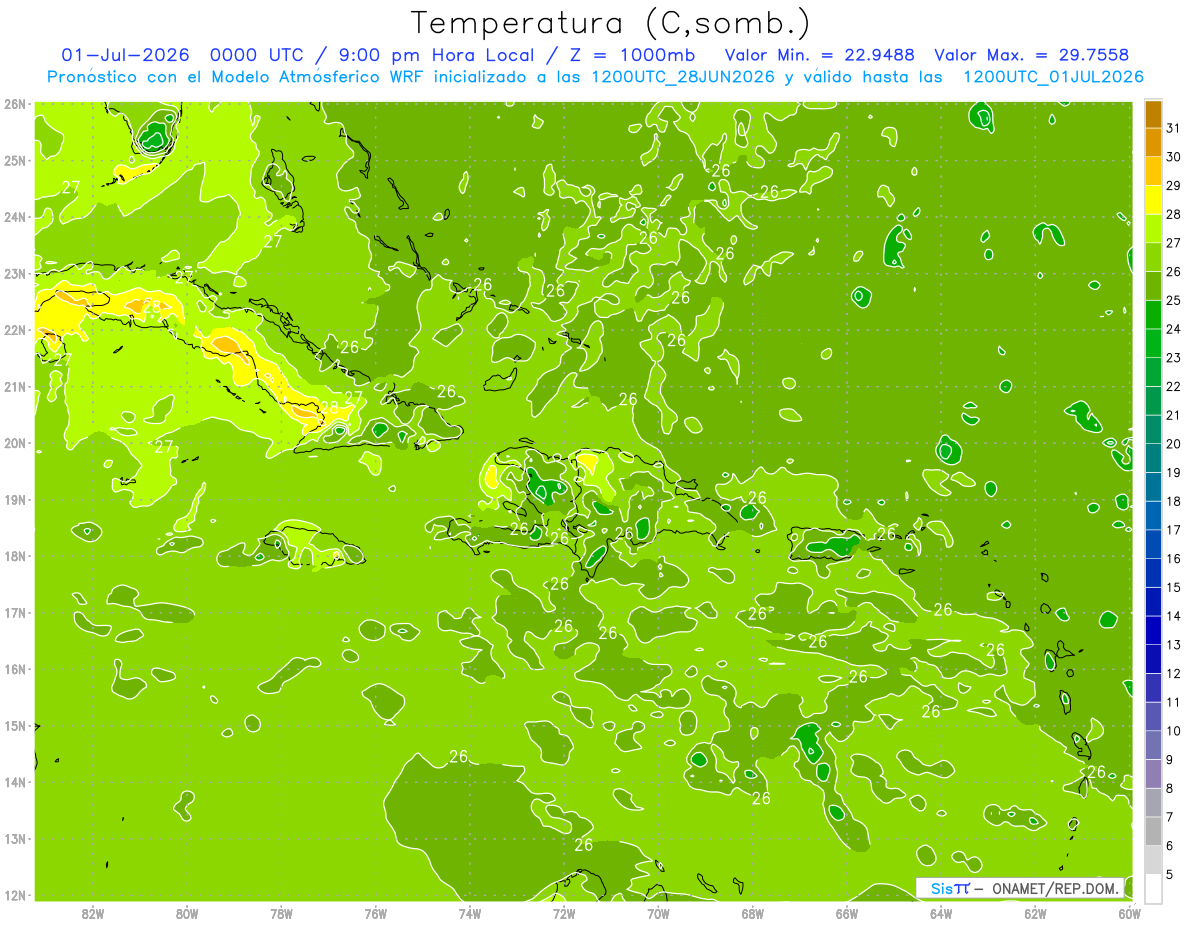Click the 24N latitude label

tap(15, 217)
